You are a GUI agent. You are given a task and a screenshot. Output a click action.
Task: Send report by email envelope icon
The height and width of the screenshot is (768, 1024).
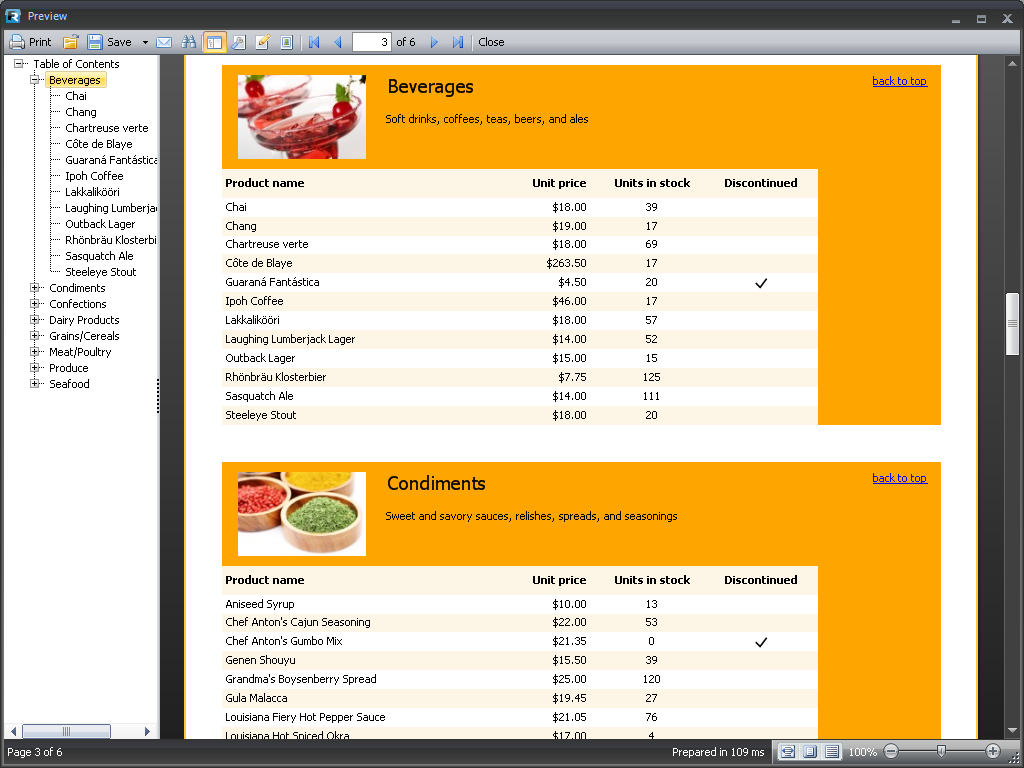pyautogui.click(x=164, y=42)
